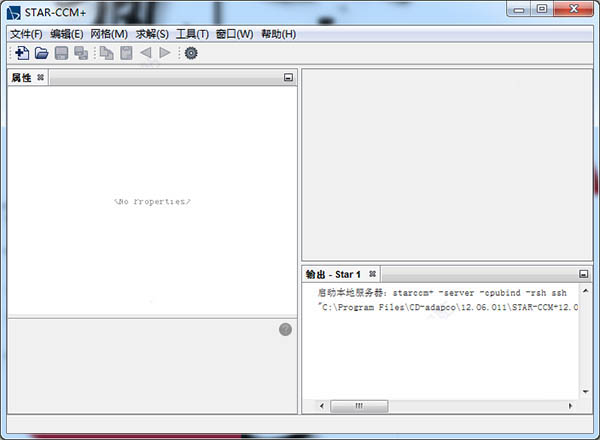Viewport: 600px width, 440px height.
Task: Click horizontal scrollbar right arrow in output
Action: [x=570, y=406]
